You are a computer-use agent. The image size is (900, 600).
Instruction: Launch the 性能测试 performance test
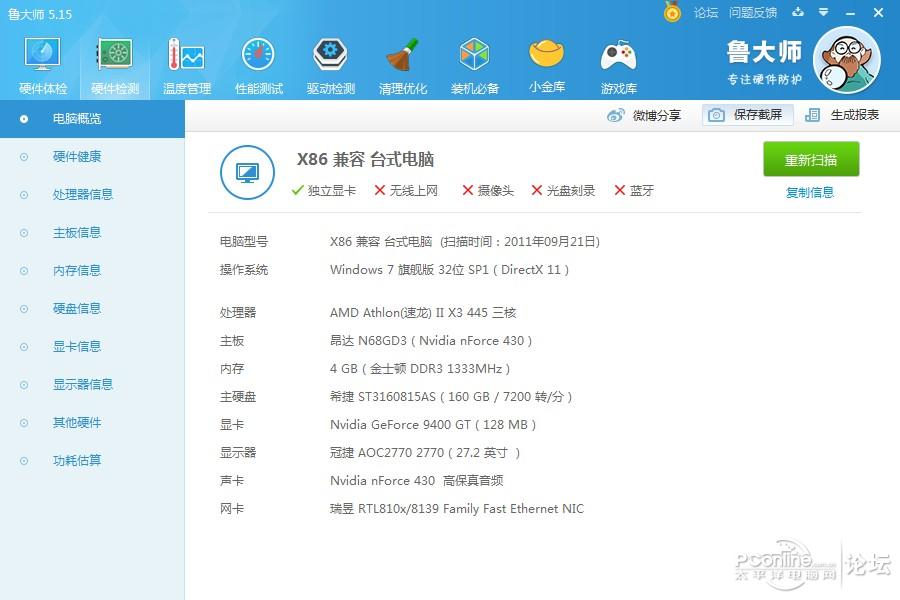(x=259, y=65)
